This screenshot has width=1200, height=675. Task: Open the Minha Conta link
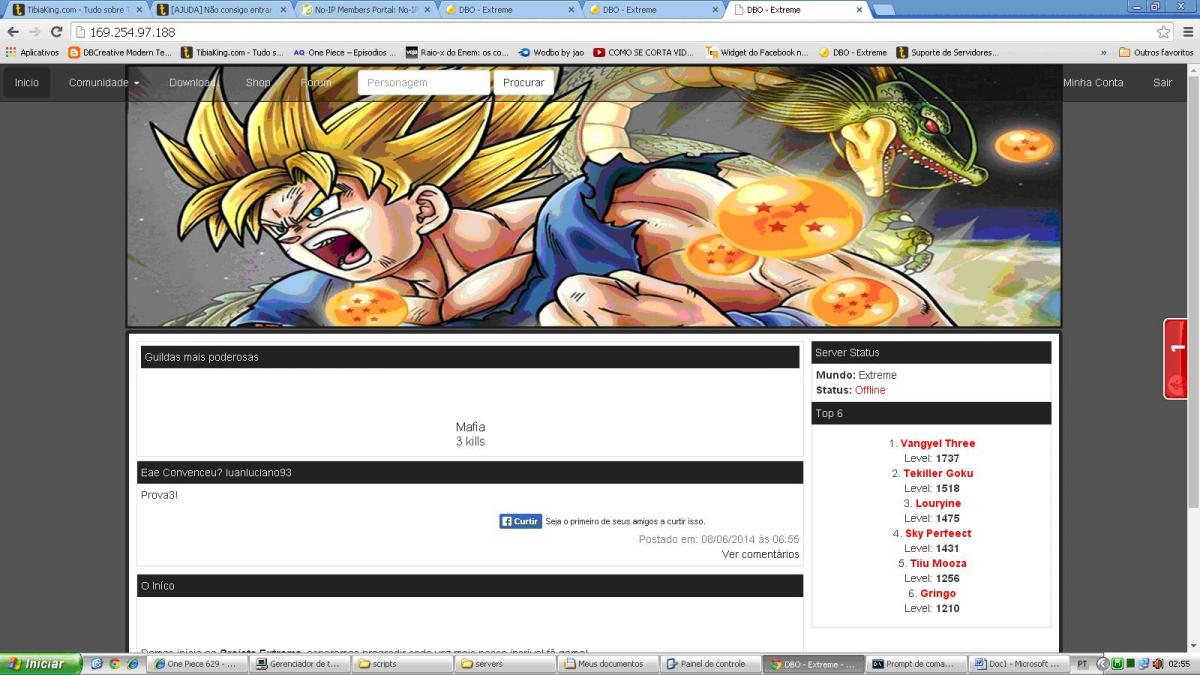[x=1093, y=82]
